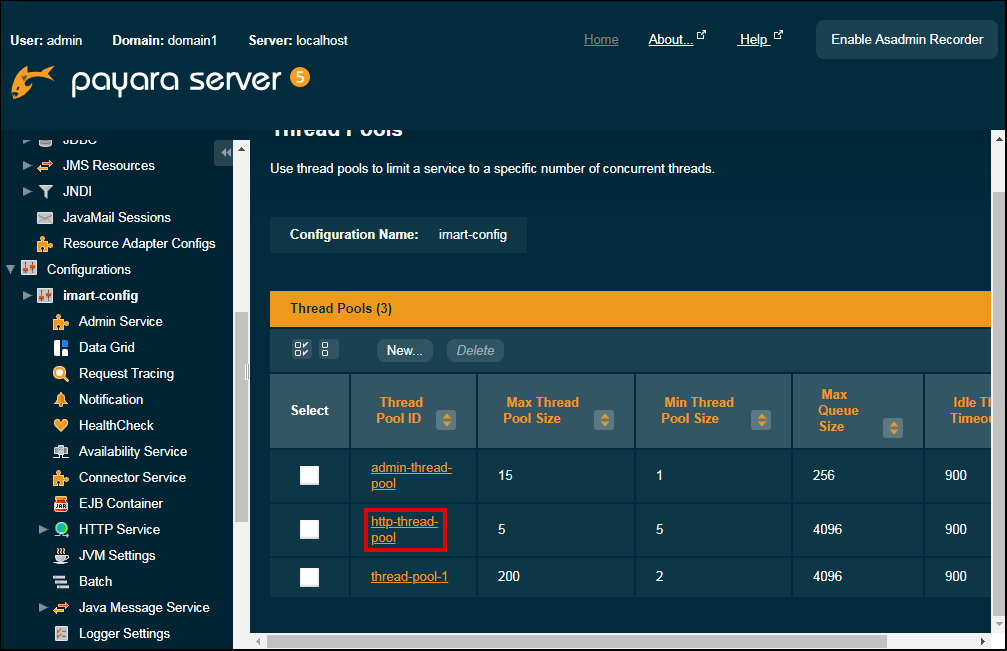Collapse the Configurations tree node
The image size is (1007, 651).
click(x=11, y=269)
